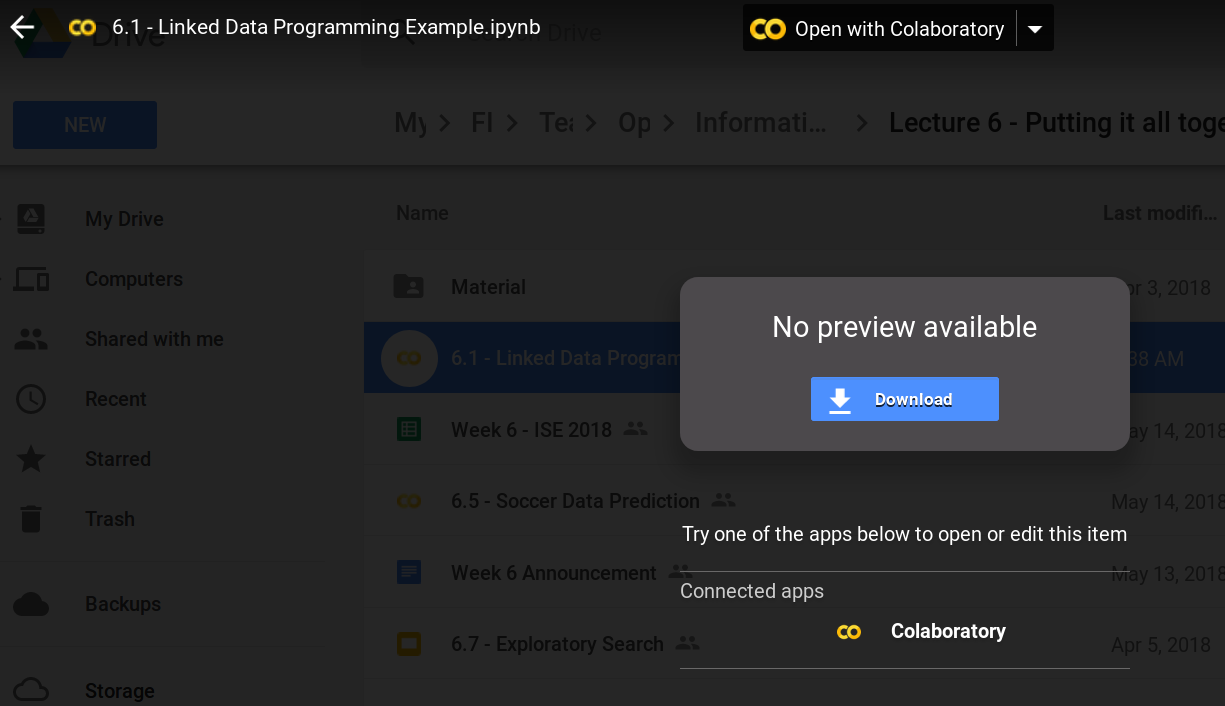Click the Fl breadcrumb folder
Viewport: 1225px width, 706px height.
coord(482,123)
